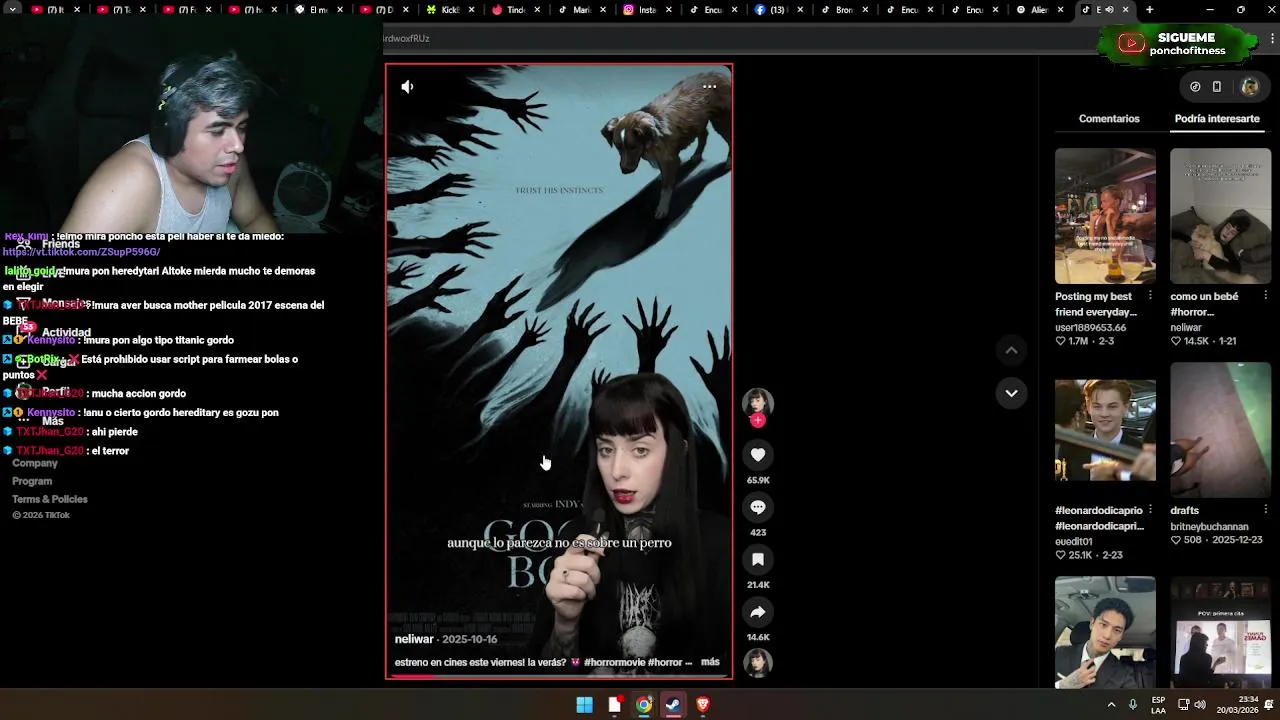Open the clock showing 23:34
The width and height of the screenshot is (1280, 720).
tap(1238, 705)
